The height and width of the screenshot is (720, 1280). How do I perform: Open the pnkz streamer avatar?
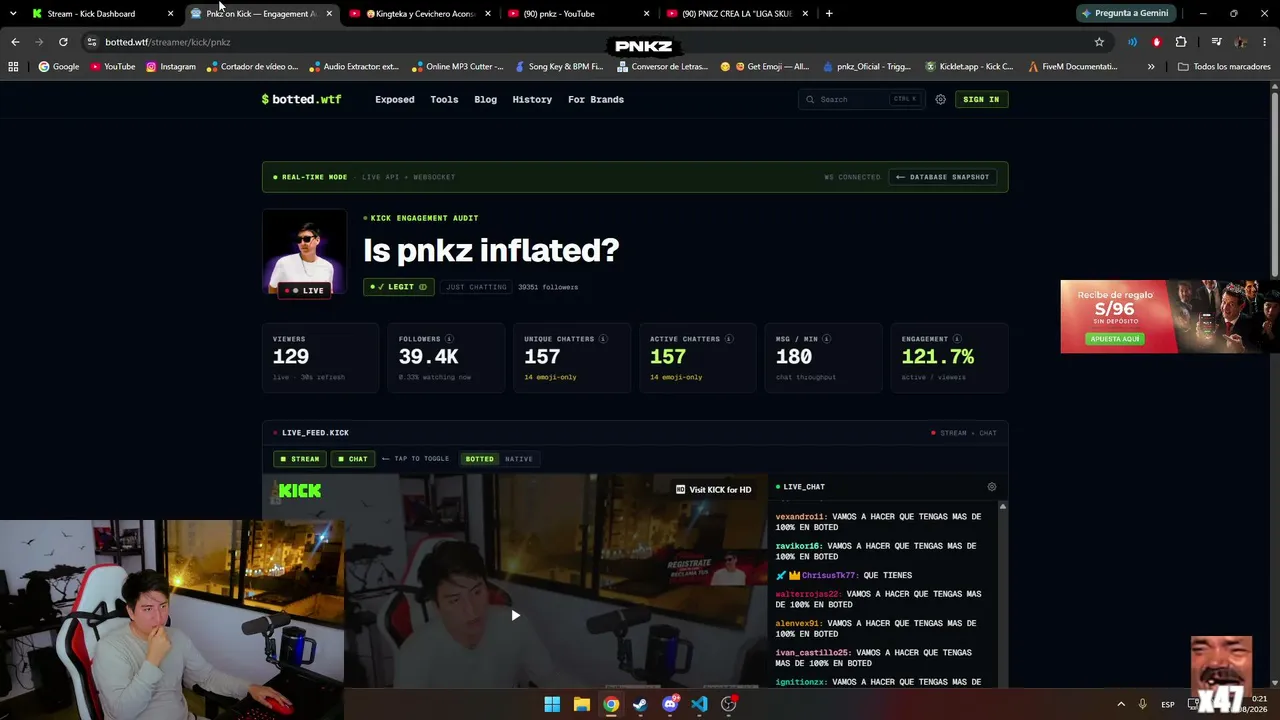(304, 253)
